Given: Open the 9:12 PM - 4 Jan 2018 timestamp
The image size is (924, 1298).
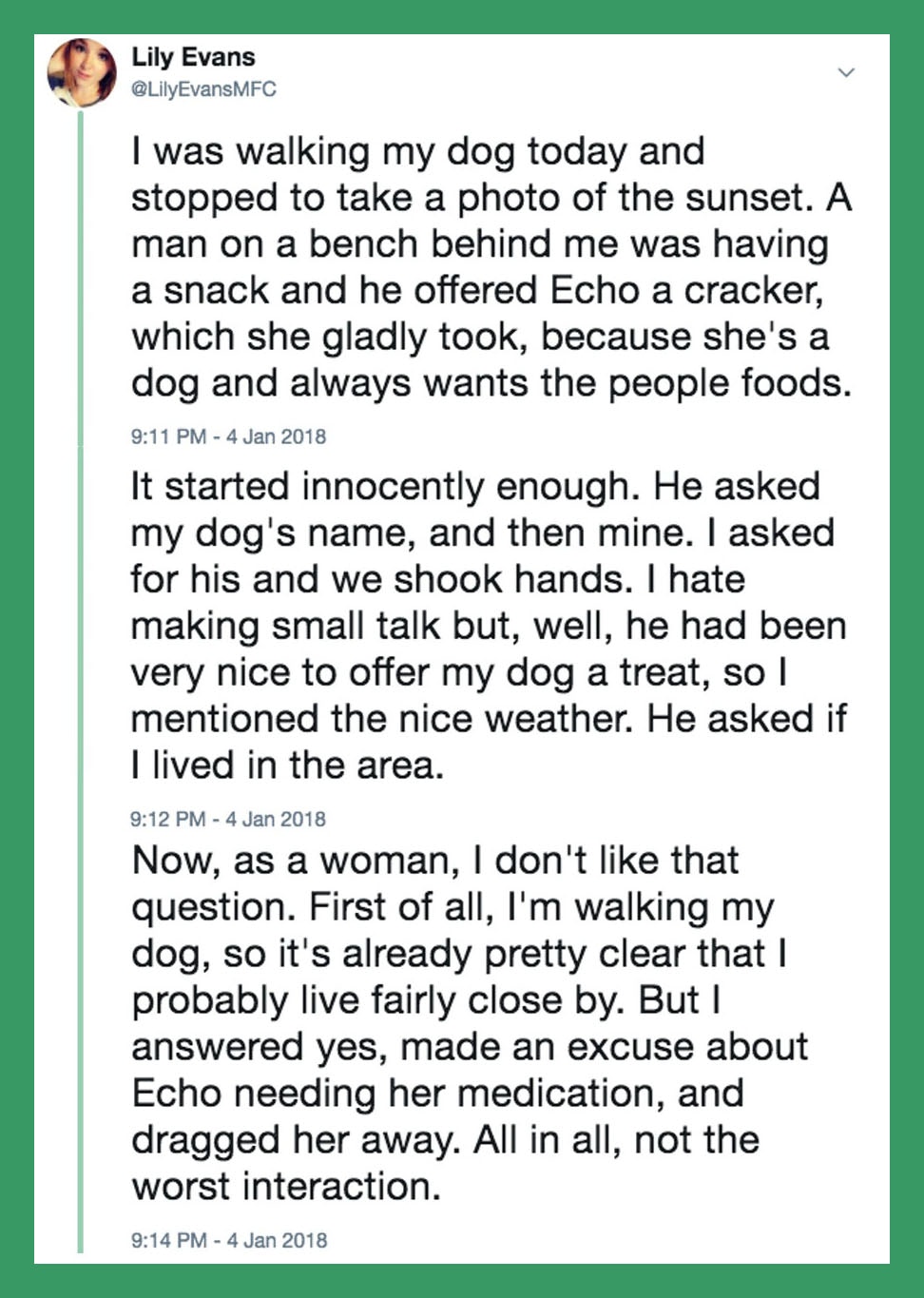Looking at the screenshot, I should (x=228, y=819).
